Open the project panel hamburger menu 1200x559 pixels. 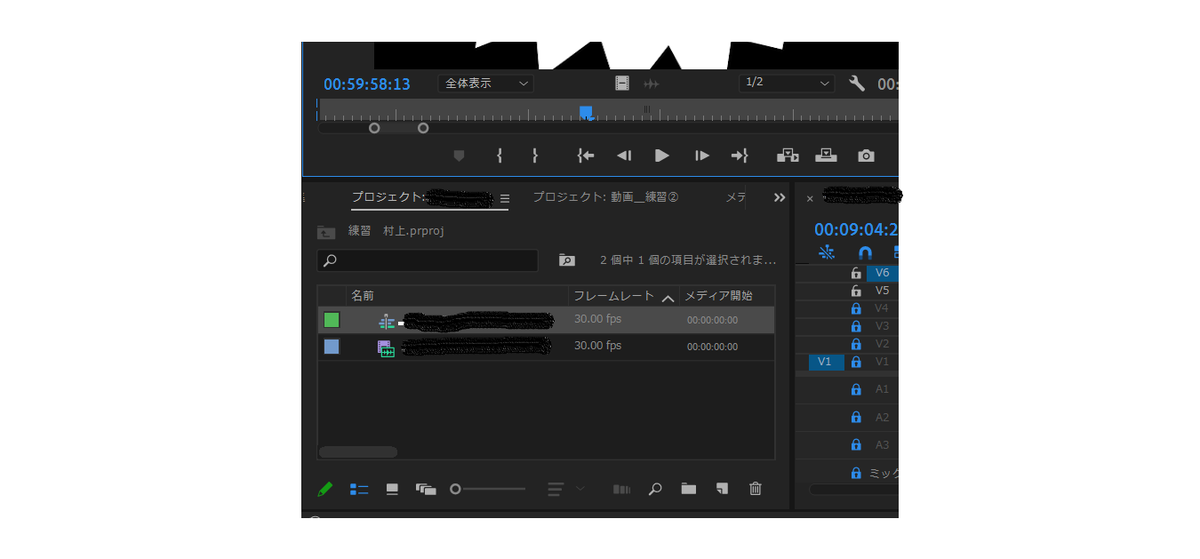tap(505, 198)
